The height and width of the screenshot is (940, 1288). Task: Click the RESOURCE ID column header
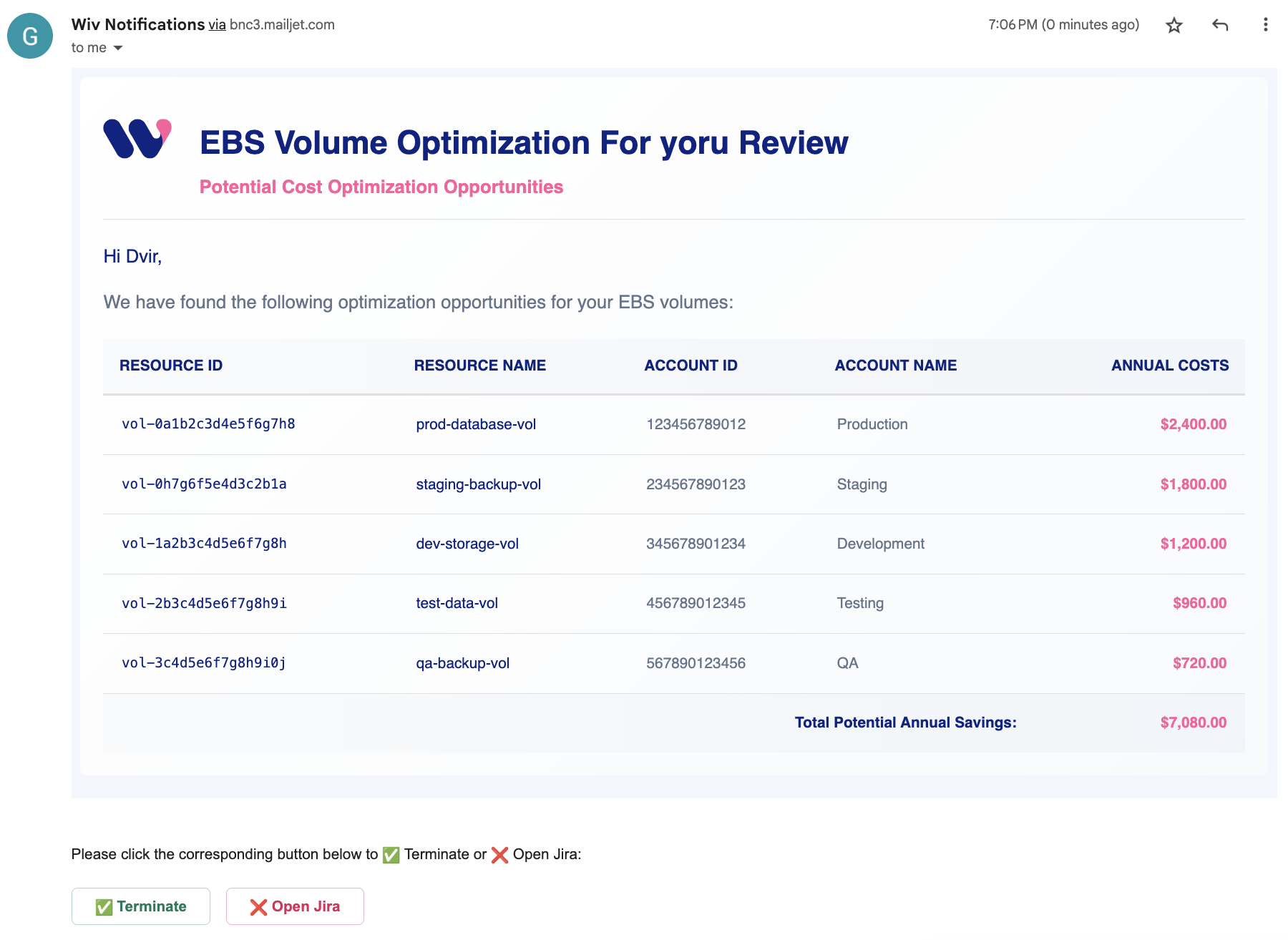171,366
